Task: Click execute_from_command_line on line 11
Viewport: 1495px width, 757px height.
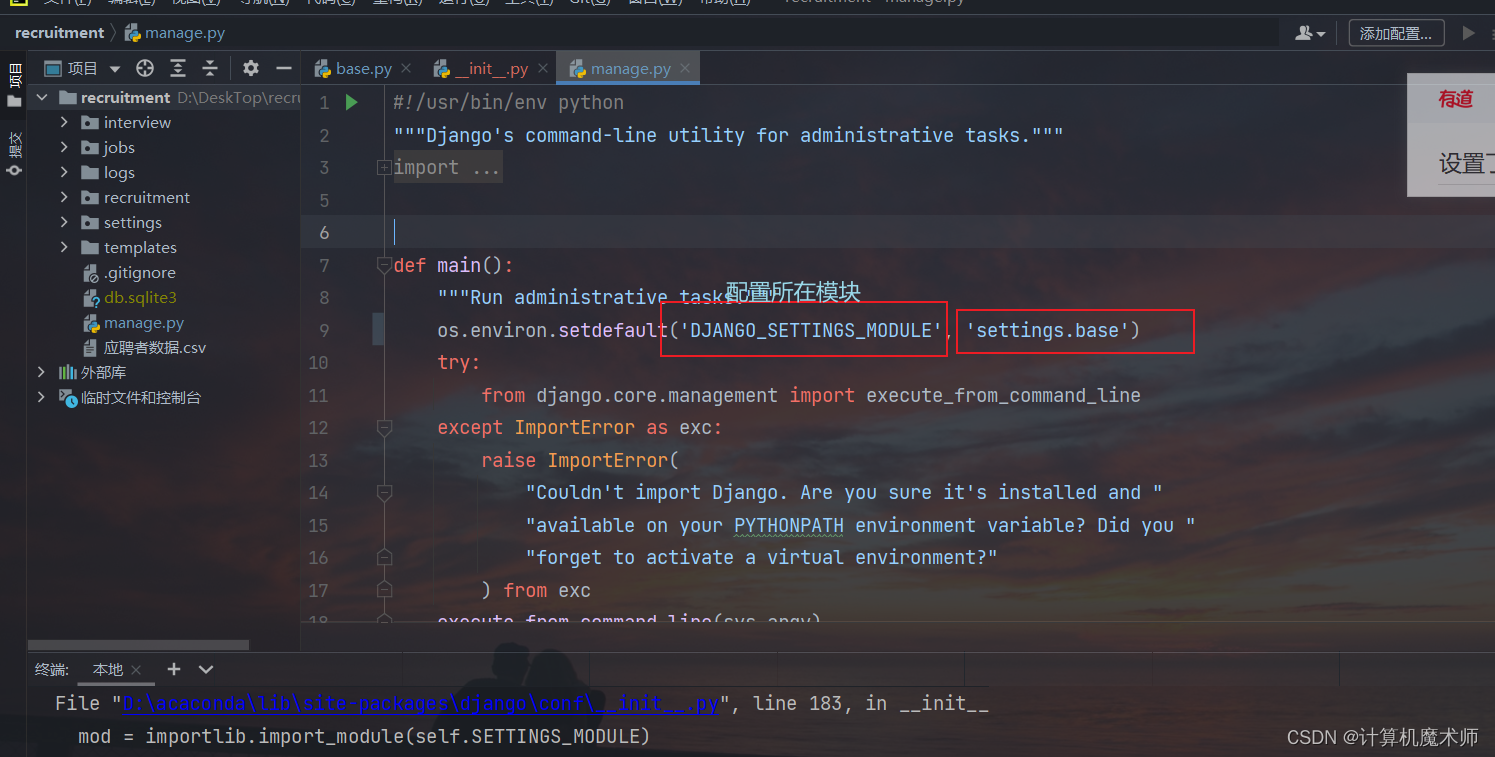Action: tap(1003, 395)
